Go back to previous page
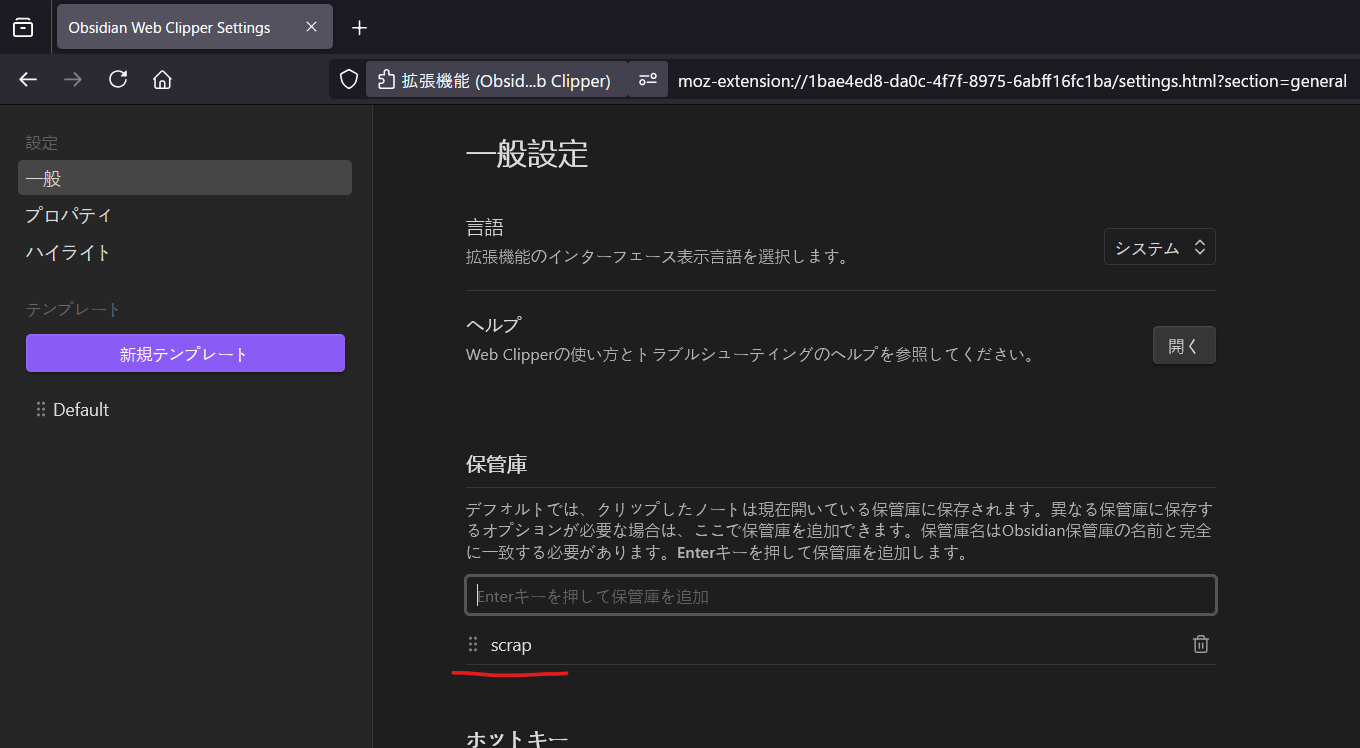The image size is (1360, 748). [28, 80]
